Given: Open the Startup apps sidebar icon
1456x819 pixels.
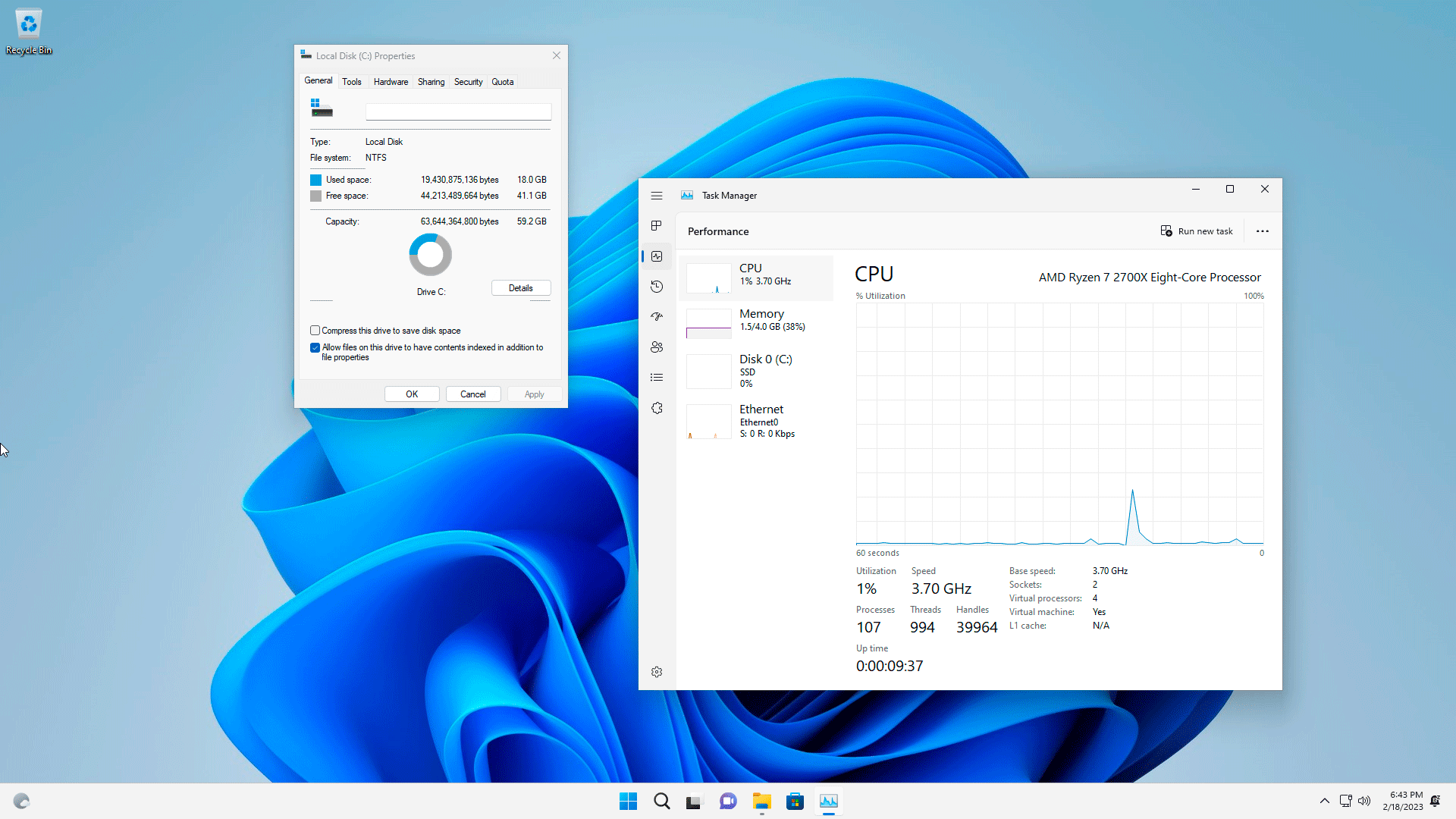Looking at the screenshot, I should tap(657, 317).
